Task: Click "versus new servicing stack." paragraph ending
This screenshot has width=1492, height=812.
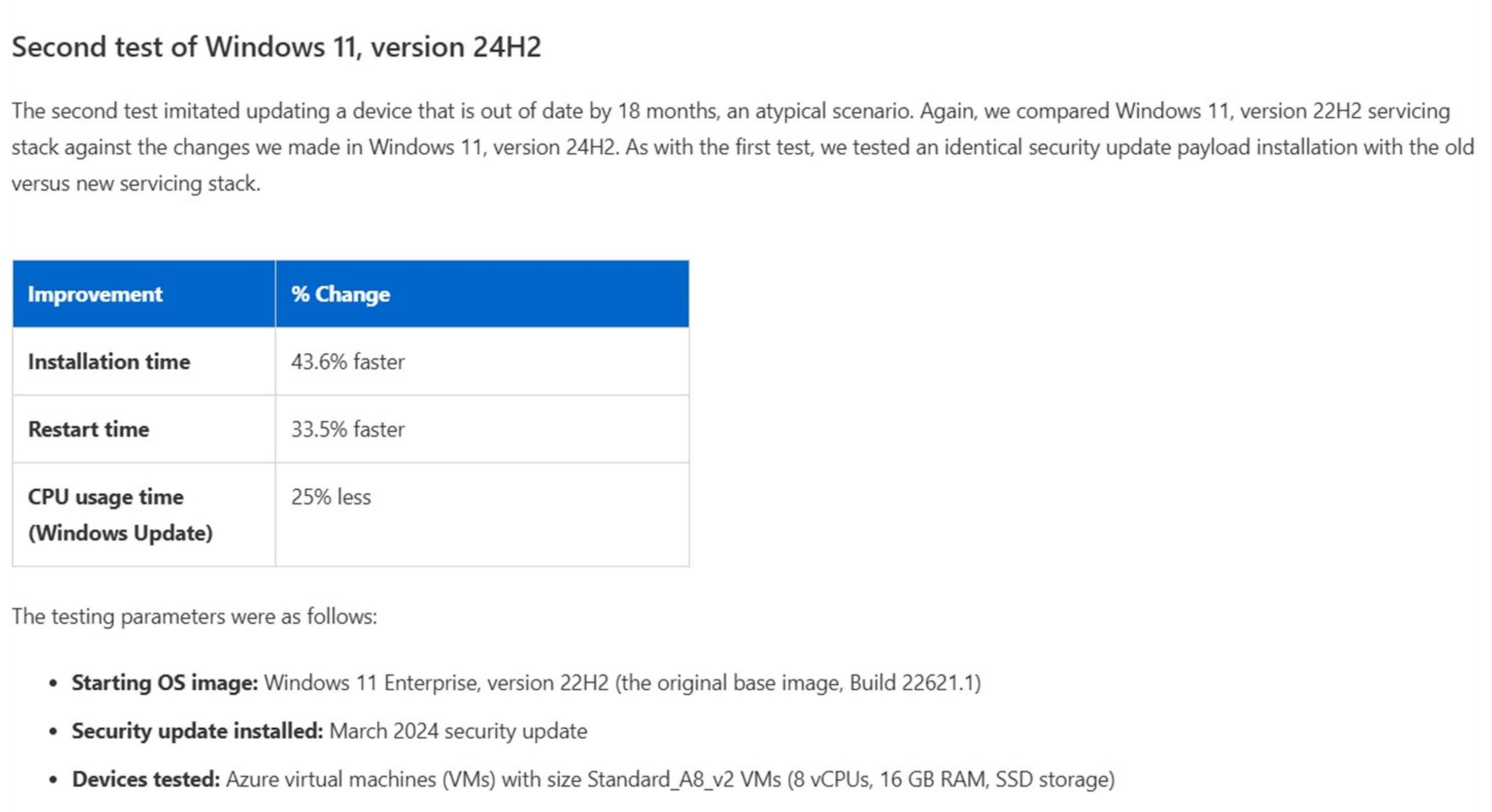Action: click(136, 184)
